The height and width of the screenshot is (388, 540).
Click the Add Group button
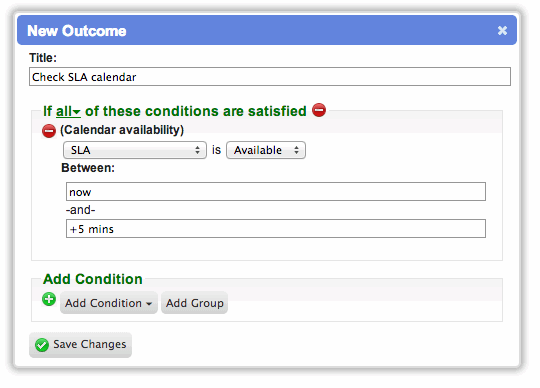[x=195, y=303]
